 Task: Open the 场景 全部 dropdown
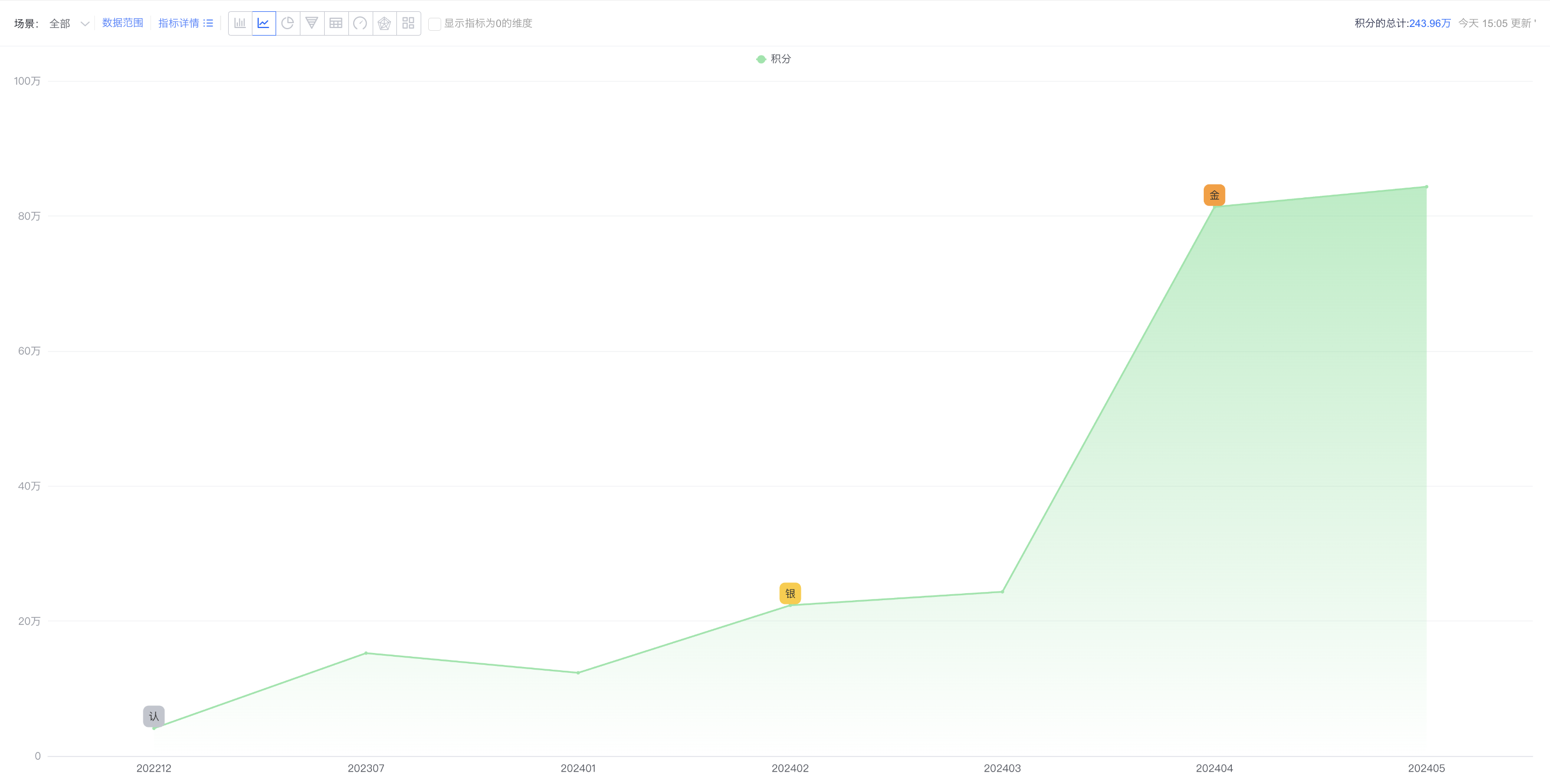[68, 24]
